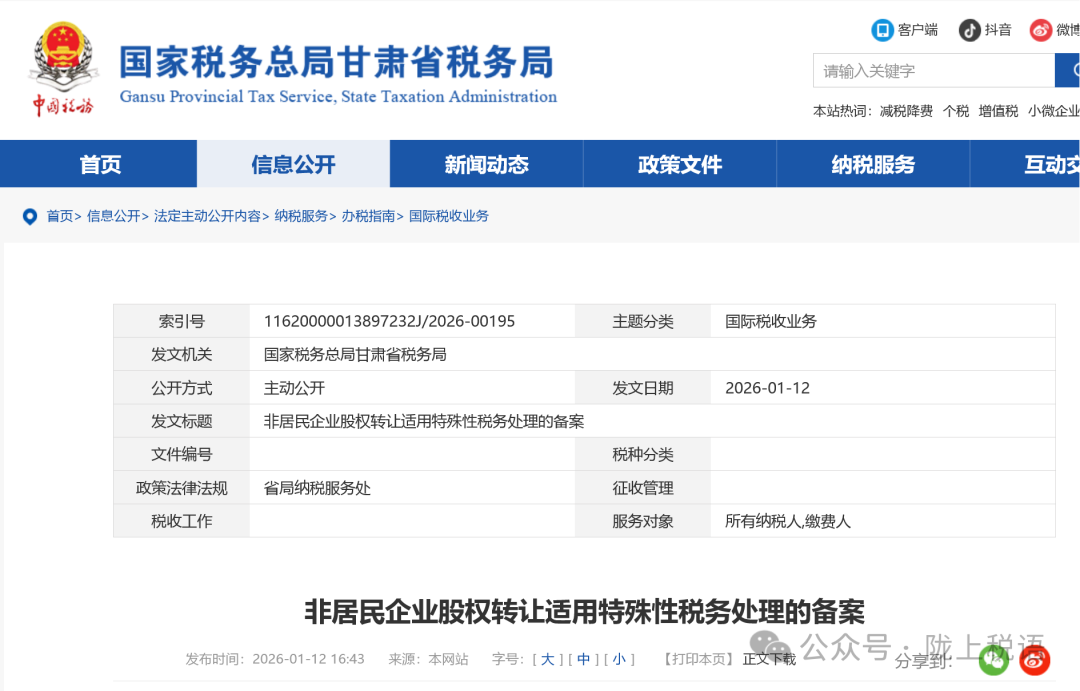1080x691 pixels.
Task: Click the 打印本页 print button
Action: pos(697,660)
